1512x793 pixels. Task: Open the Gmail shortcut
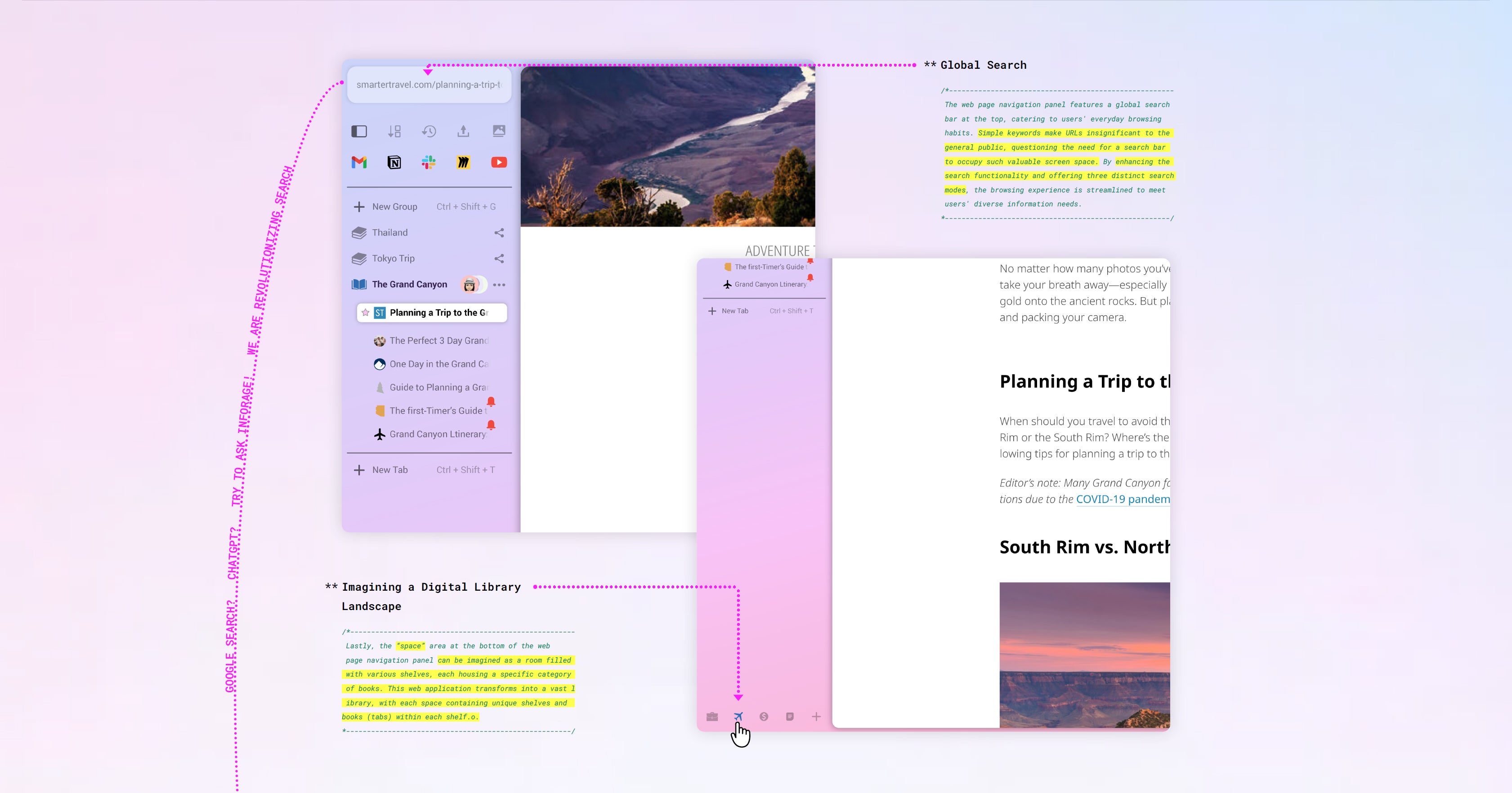[359, 162]
